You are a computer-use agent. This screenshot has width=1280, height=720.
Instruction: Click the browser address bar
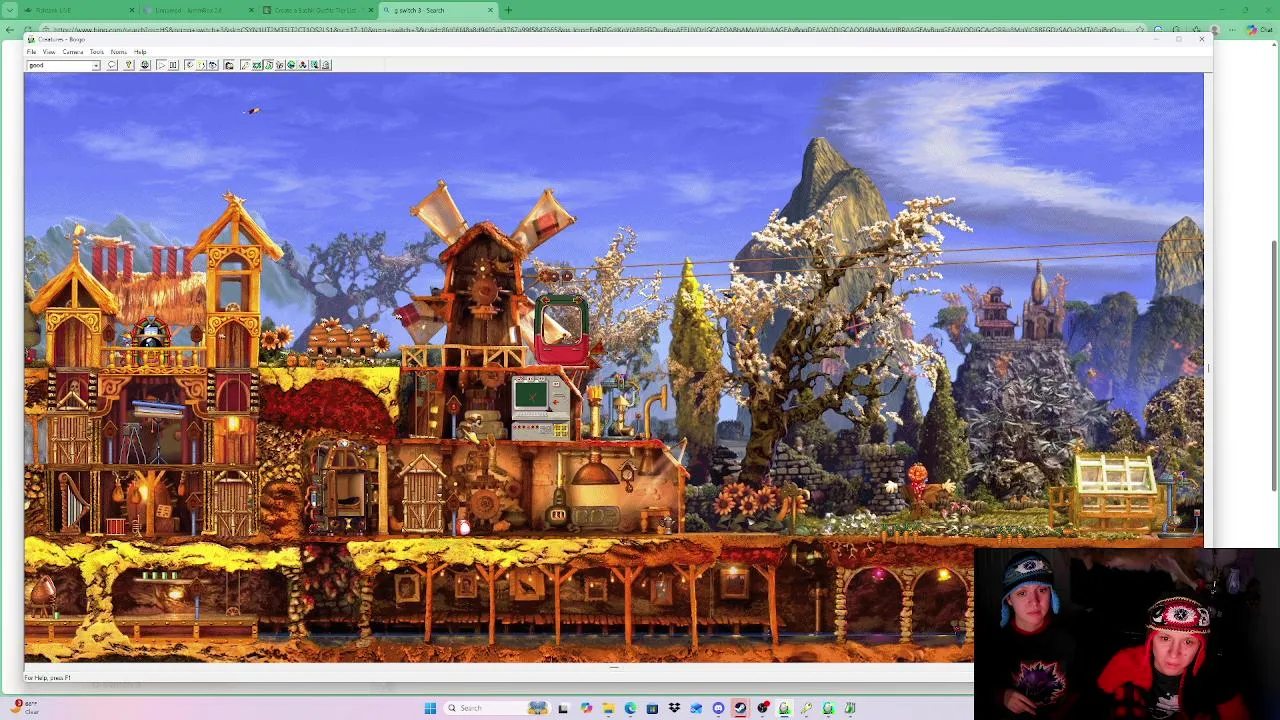(600, 30)
